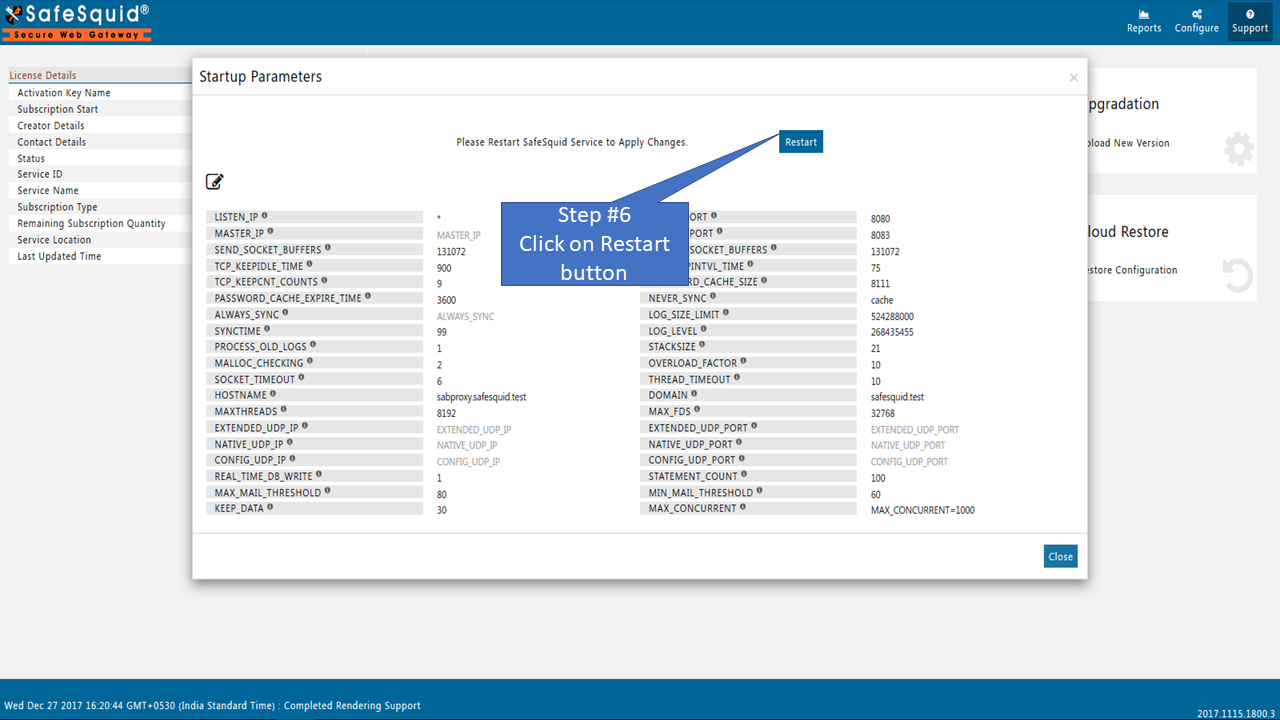Select Remaining Subscription Quantity entry
Image resolution: width=1280 pixels, height=720 pixels.
pyautogui.click(x=92, y=224)
